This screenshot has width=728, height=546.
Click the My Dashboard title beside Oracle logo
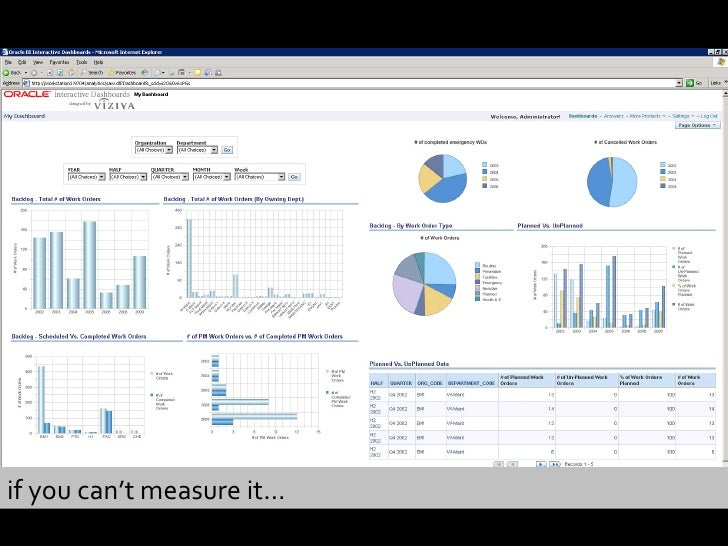(151, 94)
